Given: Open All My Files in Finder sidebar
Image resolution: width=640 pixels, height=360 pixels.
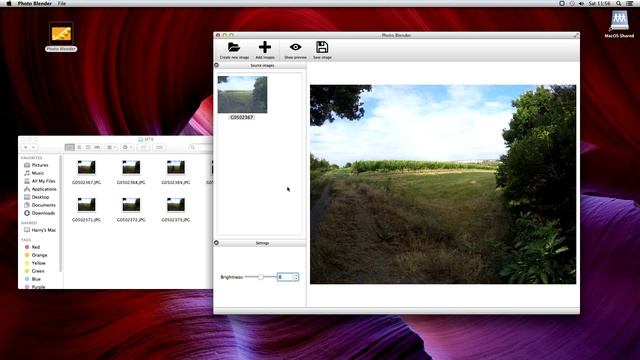Looking at the screenshot, I should coord(43,181).
